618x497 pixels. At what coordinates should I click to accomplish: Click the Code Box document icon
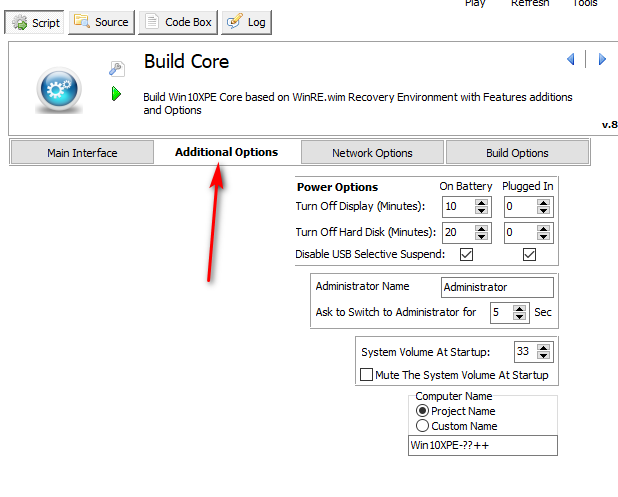pos(152,22)
